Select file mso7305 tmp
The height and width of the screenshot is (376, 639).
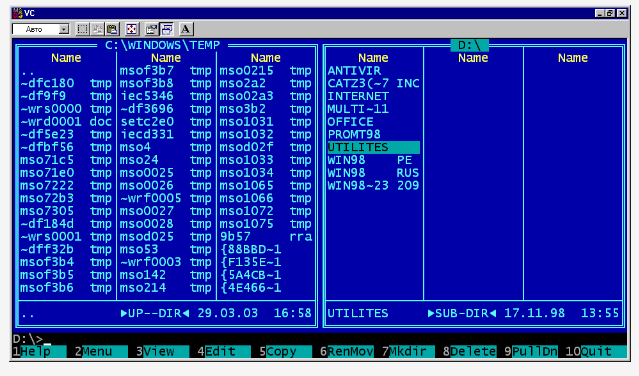coord(66,211)
